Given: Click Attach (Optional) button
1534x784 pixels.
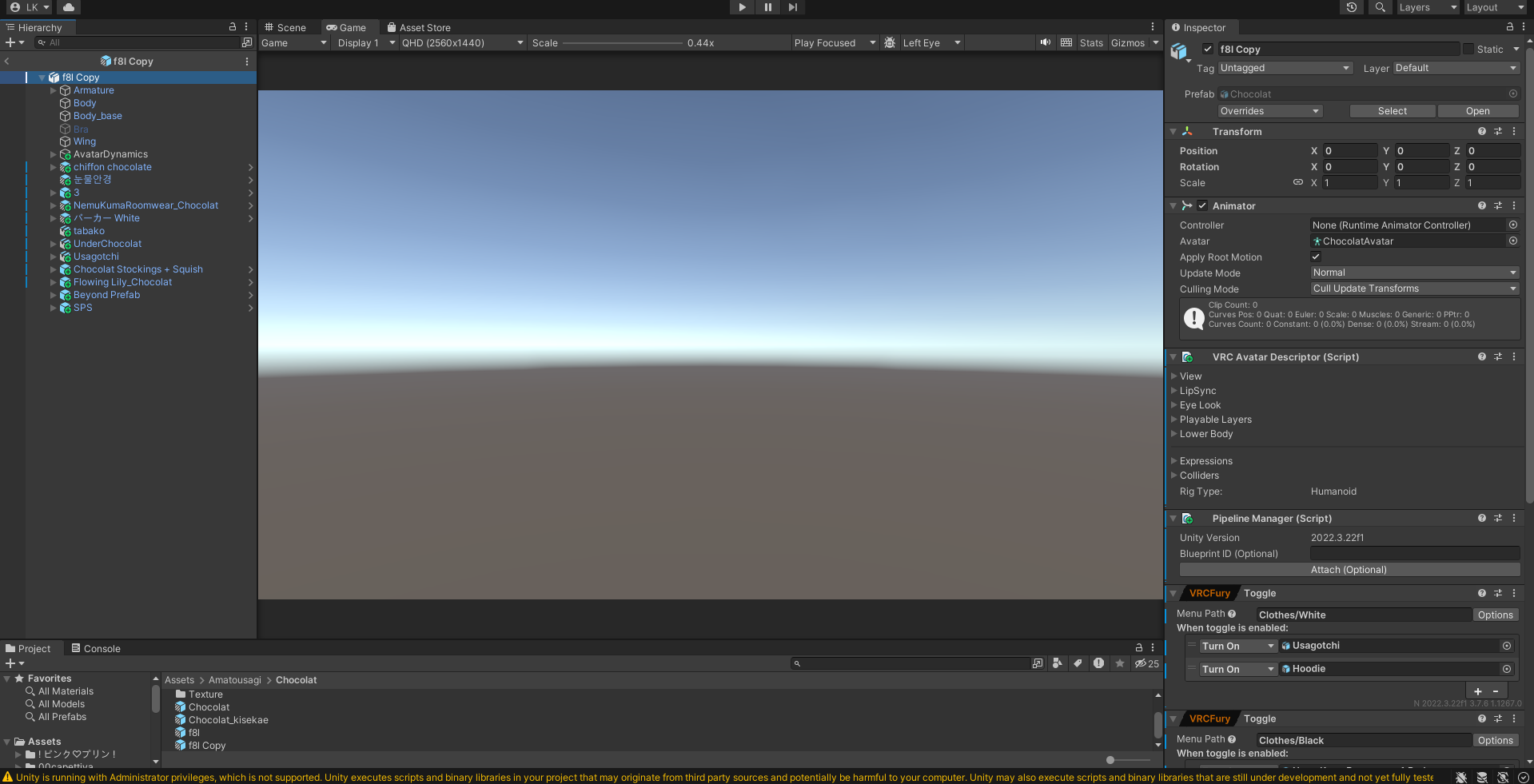Looking at the screenshot, I should coord(1349,569).
